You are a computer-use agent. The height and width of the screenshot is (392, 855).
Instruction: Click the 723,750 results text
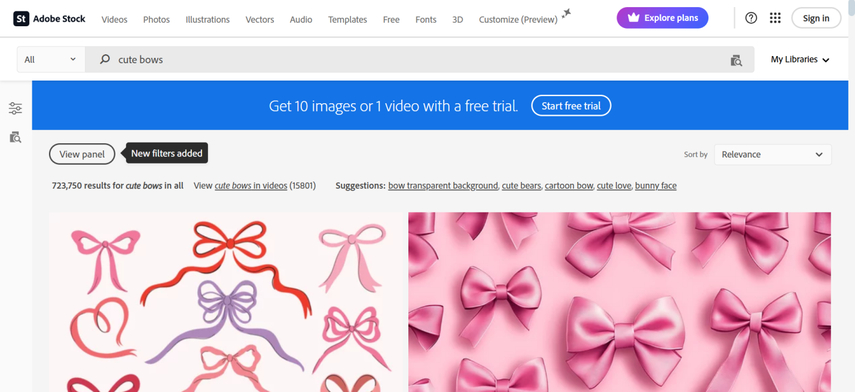118,185
